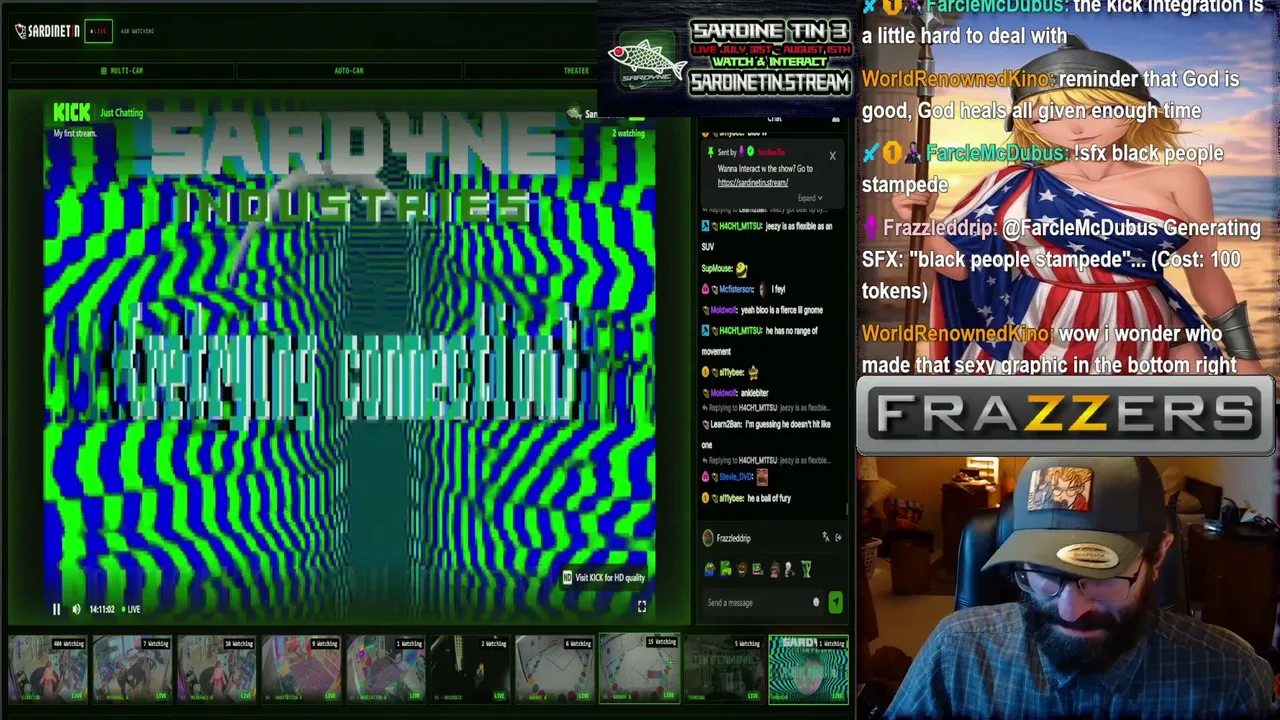This screenshot has height=720, width=1280.
Task: Pick the third quick emote in the row
Action: (x=742, y=570)
